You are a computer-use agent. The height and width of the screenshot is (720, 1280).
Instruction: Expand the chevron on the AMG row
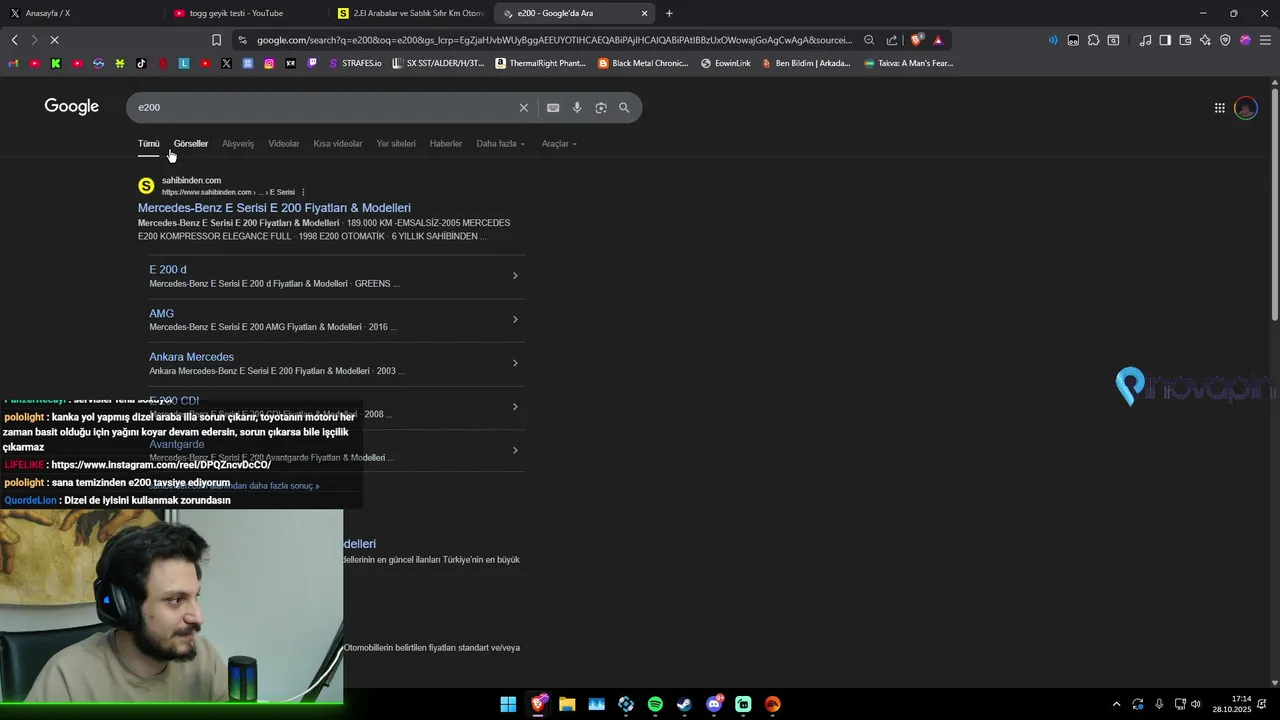[x=515, y=320]
